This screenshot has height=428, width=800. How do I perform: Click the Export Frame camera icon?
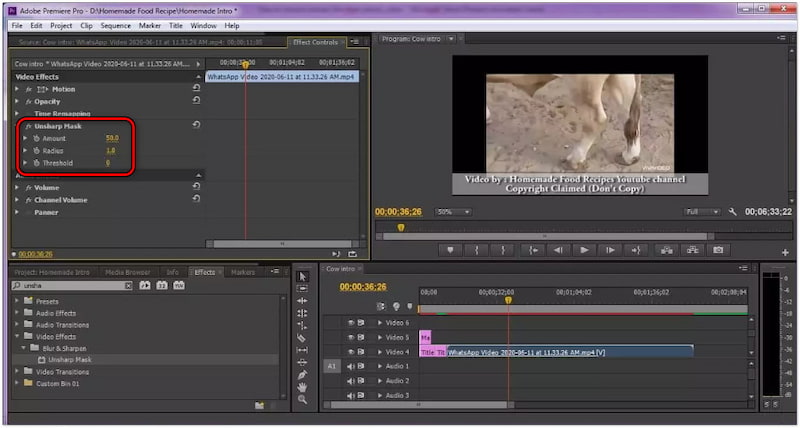717,250
